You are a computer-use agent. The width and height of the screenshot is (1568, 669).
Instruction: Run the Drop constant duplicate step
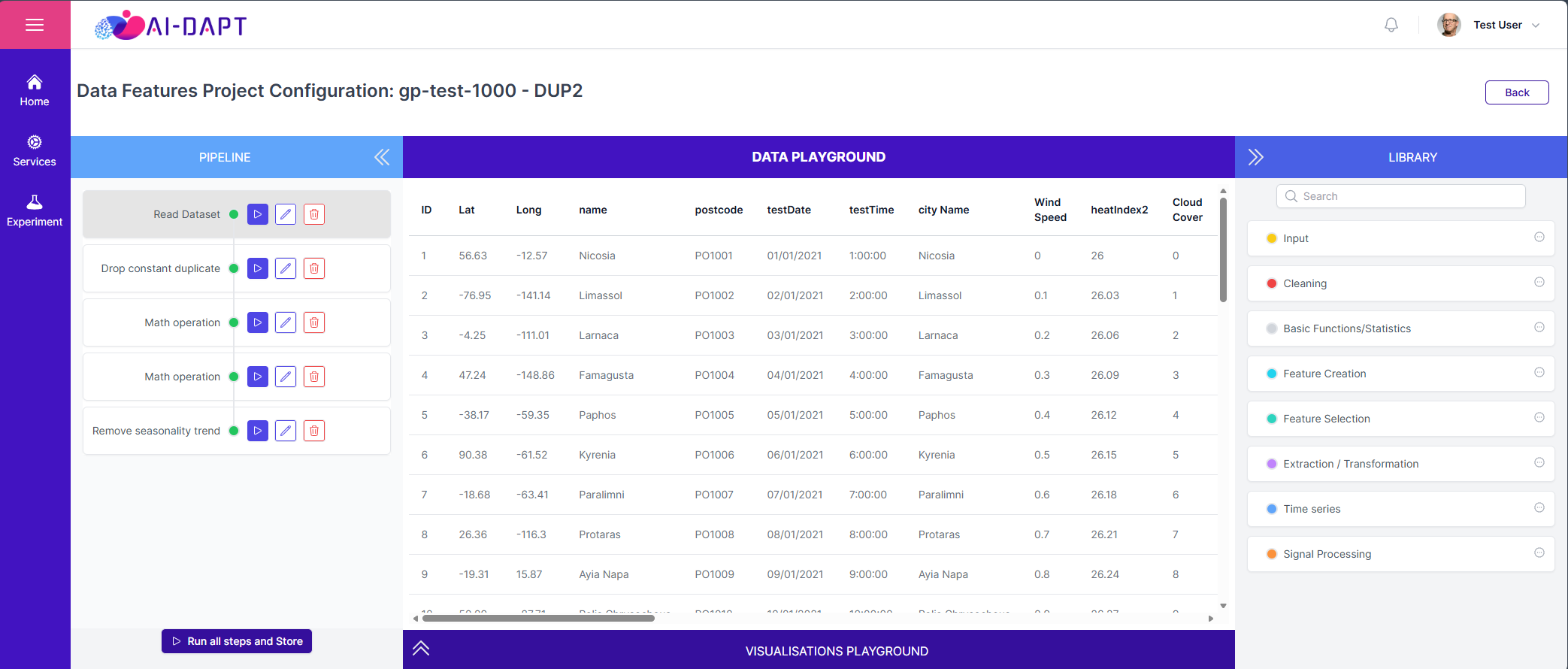pyautogui.click(x=258, y=268)
